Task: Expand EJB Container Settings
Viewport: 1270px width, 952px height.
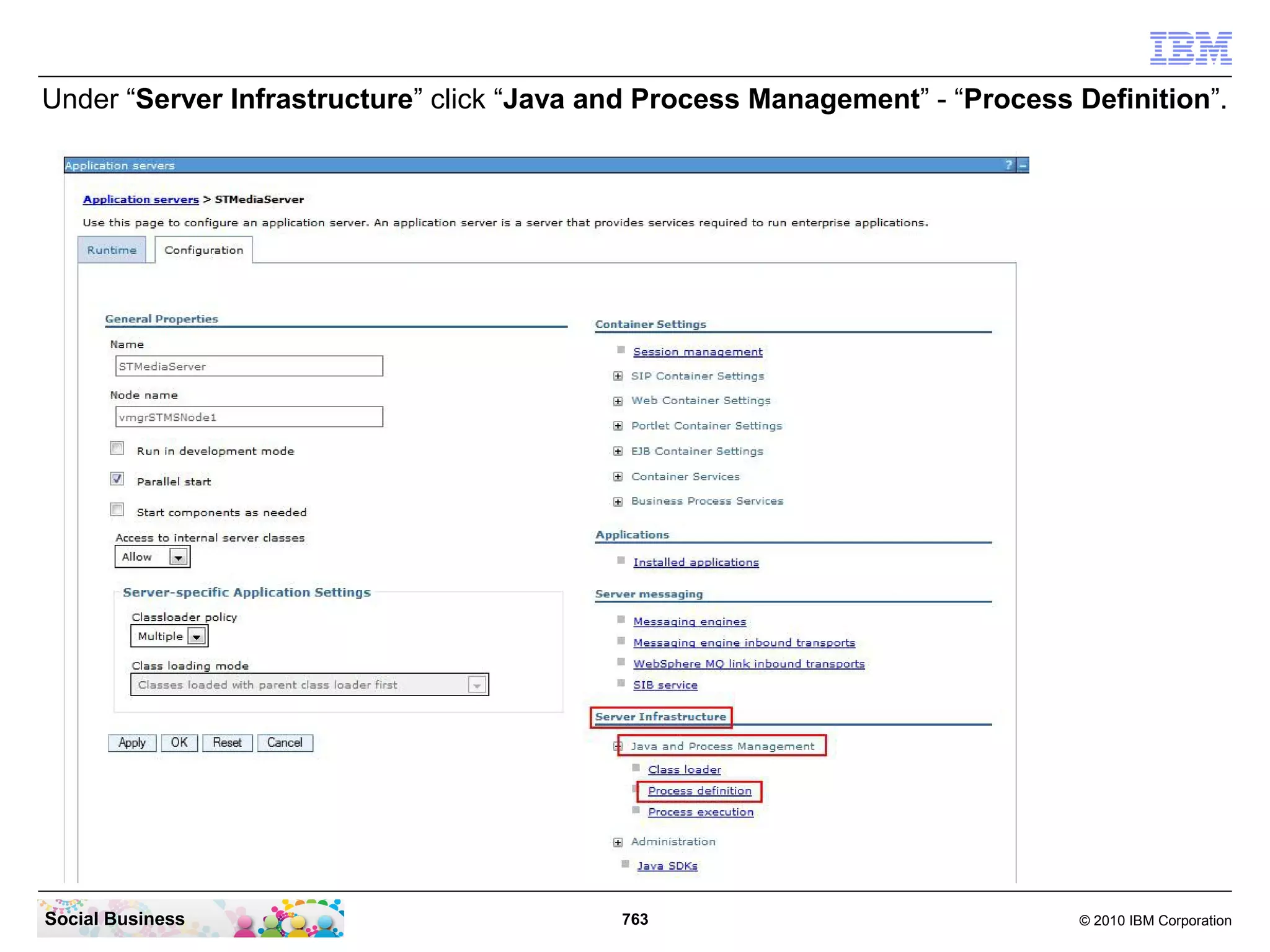Action: point(618,451)
